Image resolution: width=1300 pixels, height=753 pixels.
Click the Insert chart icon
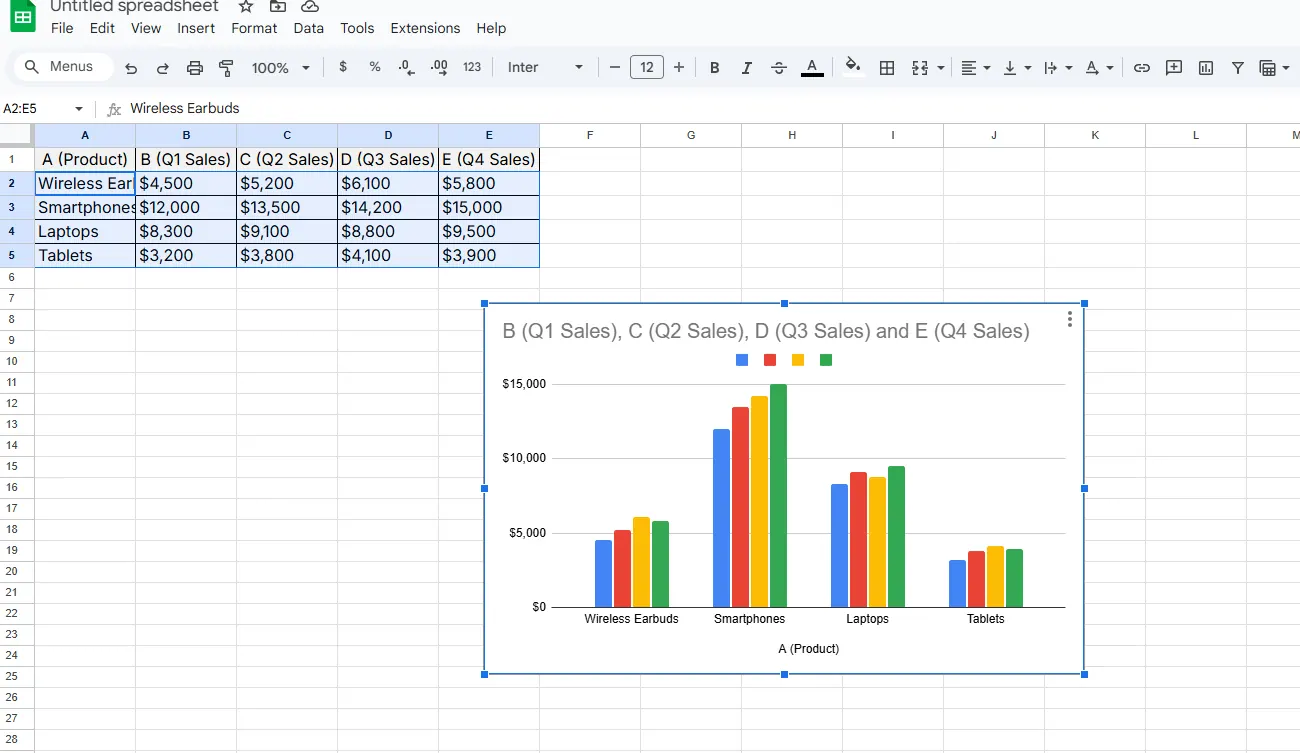point(1206,68)
